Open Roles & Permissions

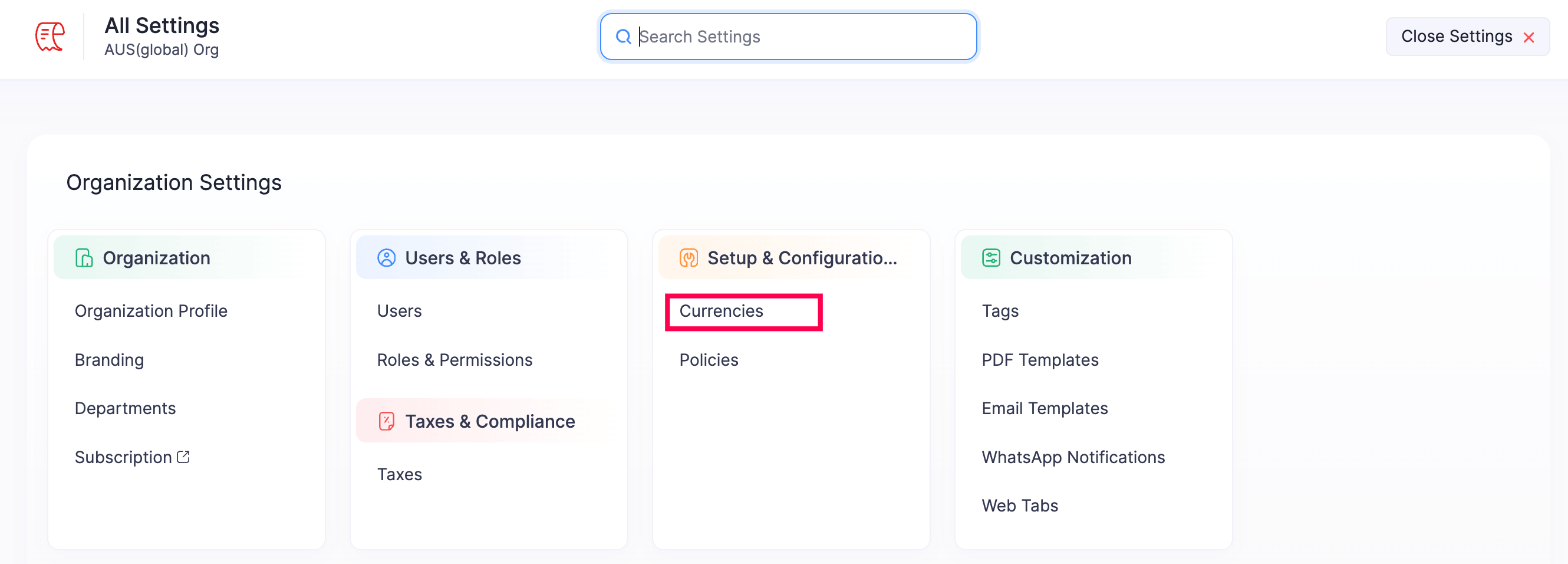[454, 360]
